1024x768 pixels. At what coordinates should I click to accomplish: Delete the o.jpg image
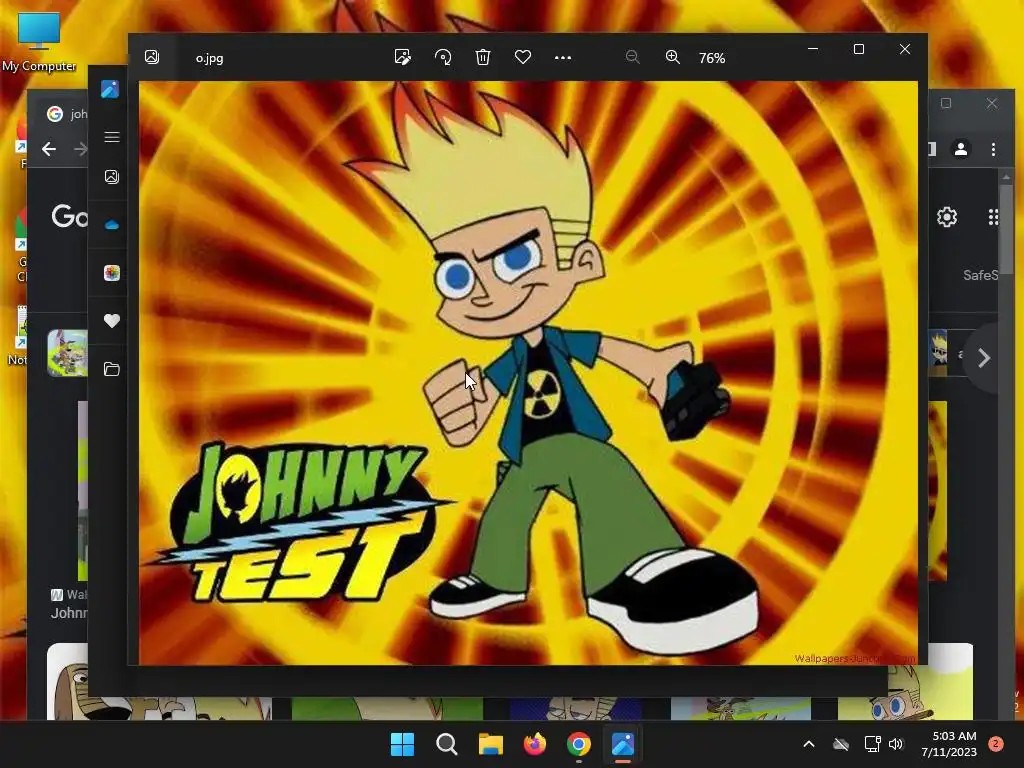[483, 57]
